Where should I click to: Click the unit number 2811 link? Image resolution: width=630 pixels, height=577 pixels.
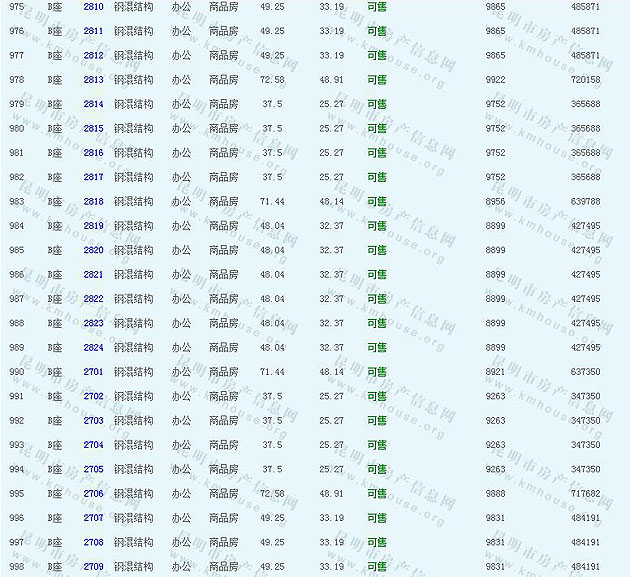tap(93, 31)
